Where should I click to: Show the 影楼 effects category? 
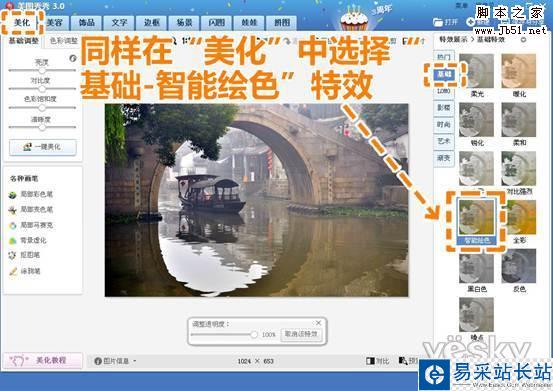pyautogui.click(x=444, y=108)
